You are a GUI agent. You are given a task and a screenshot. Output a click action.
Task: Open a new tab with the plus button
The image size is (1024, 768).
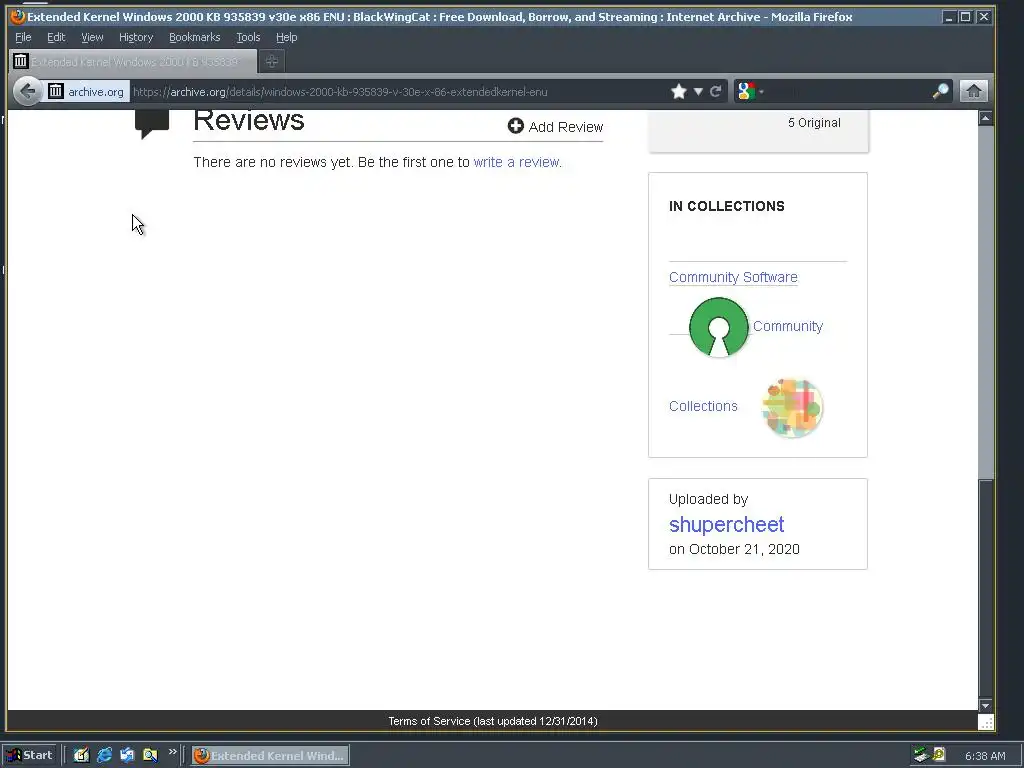click(272, 61)
